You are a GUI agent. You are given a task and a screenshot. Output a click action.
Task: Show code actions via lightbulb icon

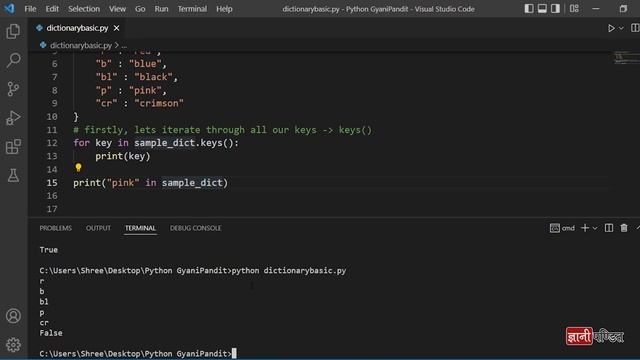click(x=78, y=167)
